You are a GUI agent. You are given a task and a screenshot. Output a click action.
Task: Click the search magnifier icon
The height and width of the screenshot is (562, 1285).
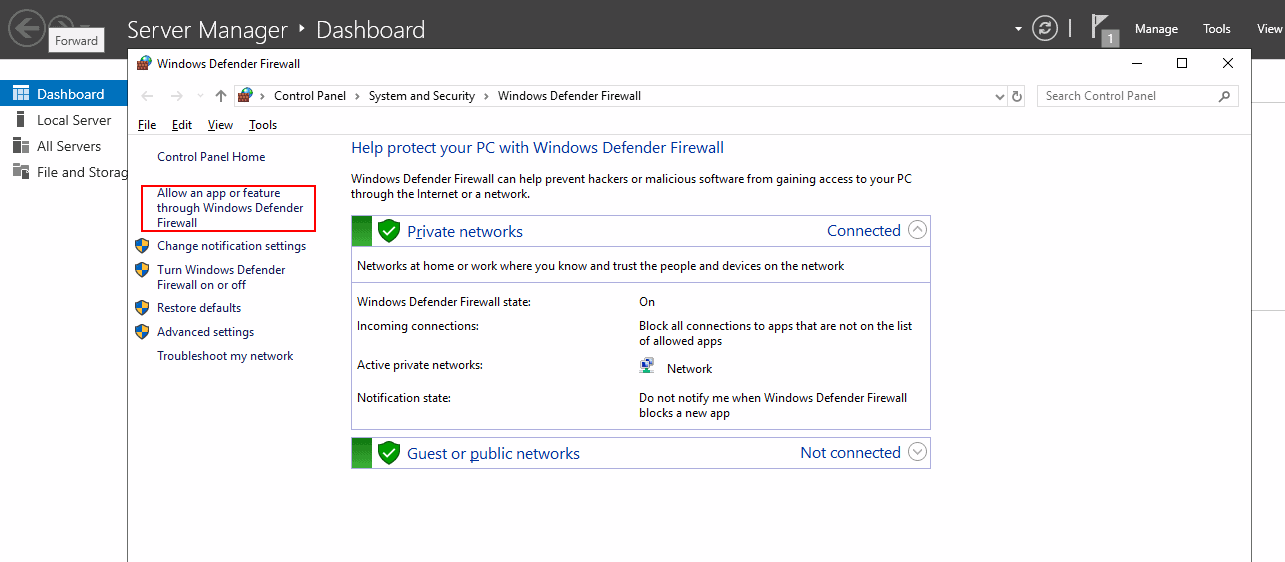[x=1224, y=96]
